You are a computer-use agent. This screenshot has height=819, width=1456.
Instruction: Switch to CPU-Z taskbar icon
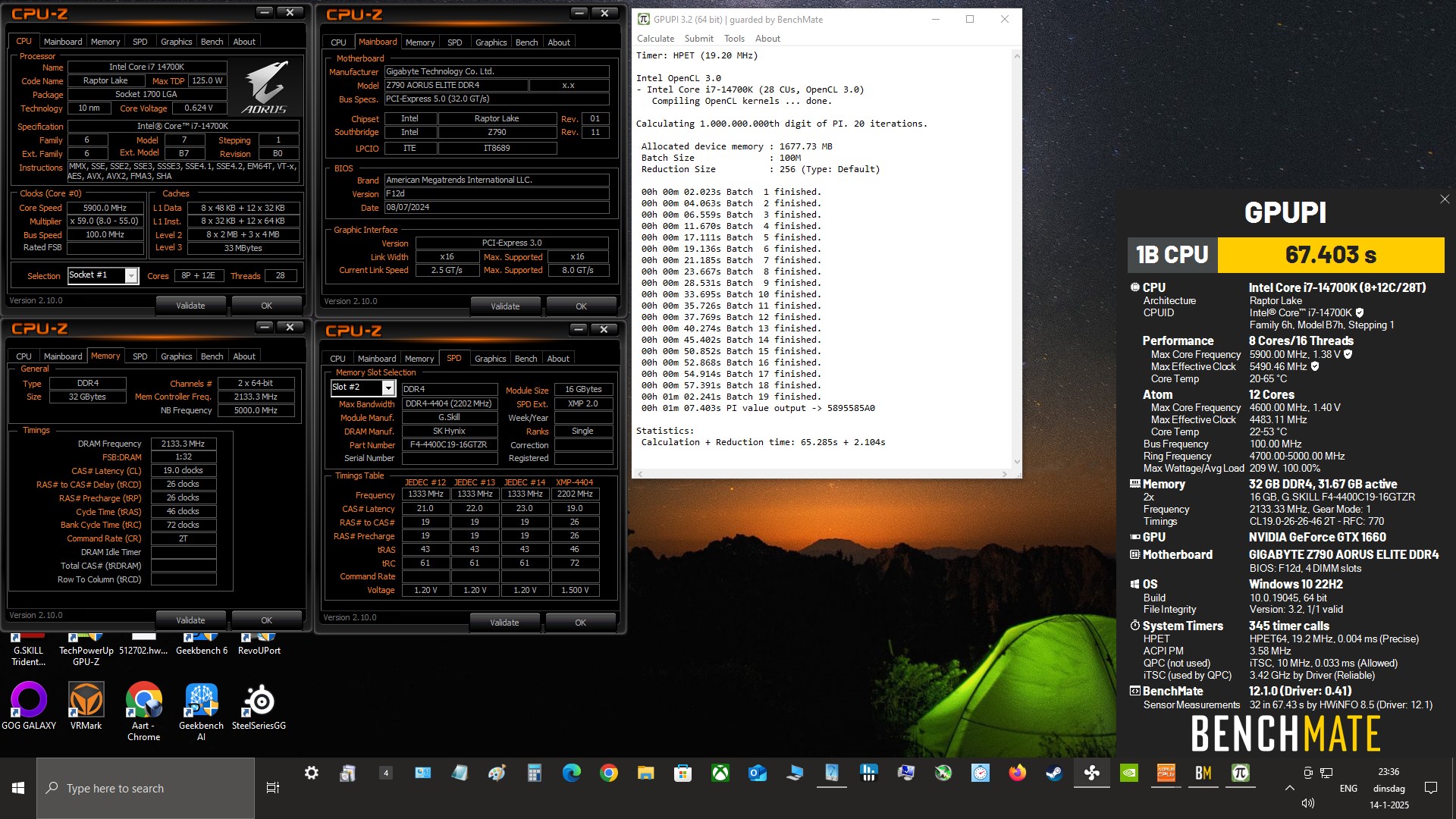click(1166, 773)
